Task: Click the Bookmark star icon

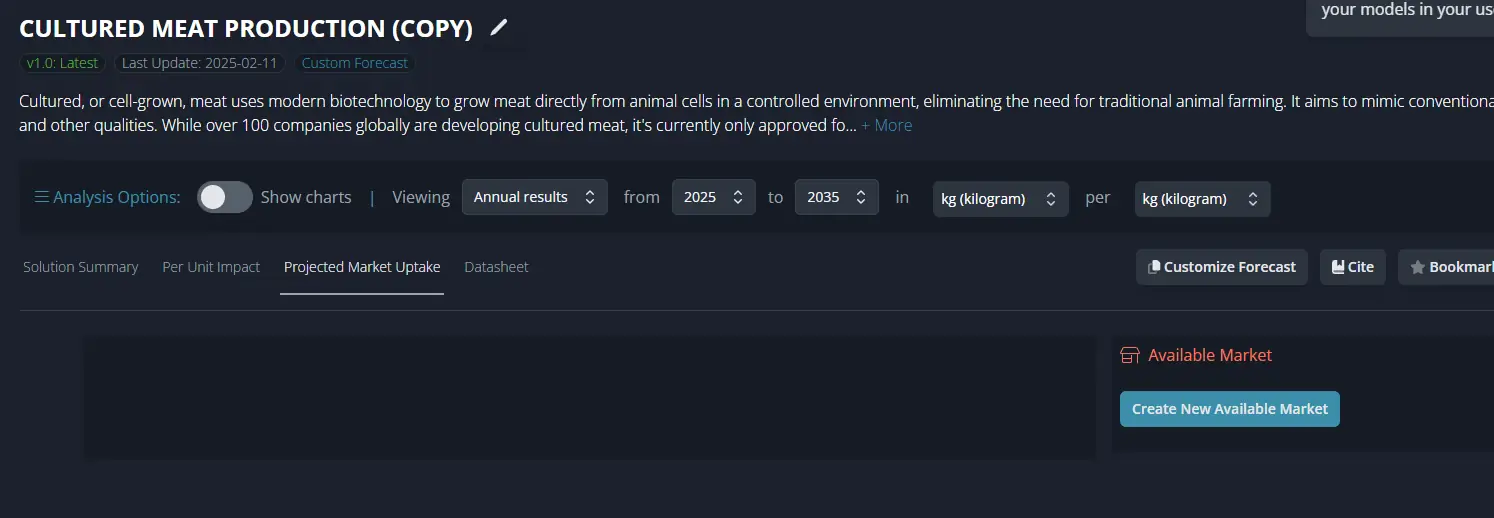Action: pyautogui.click(x=1417, y=268)
